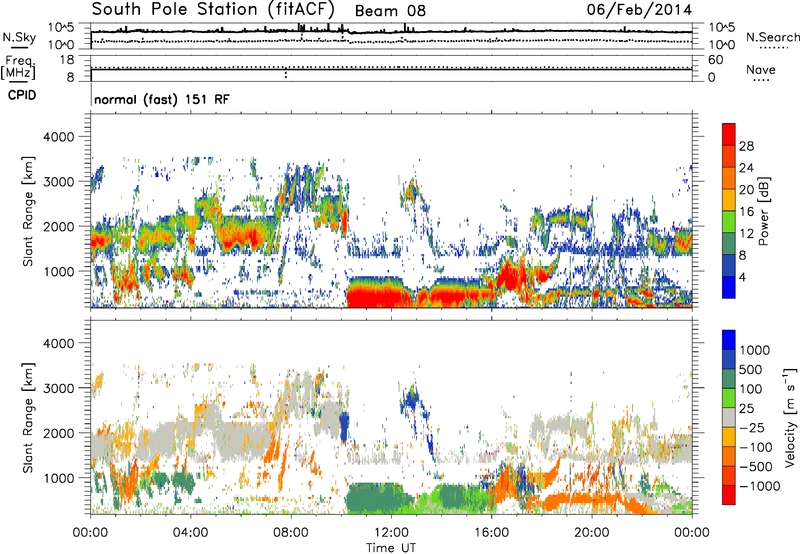The image size is (800, 554).
Task: Click the '18' frequency axis tick
Action: pyautogui.click(x=67, y=60)
